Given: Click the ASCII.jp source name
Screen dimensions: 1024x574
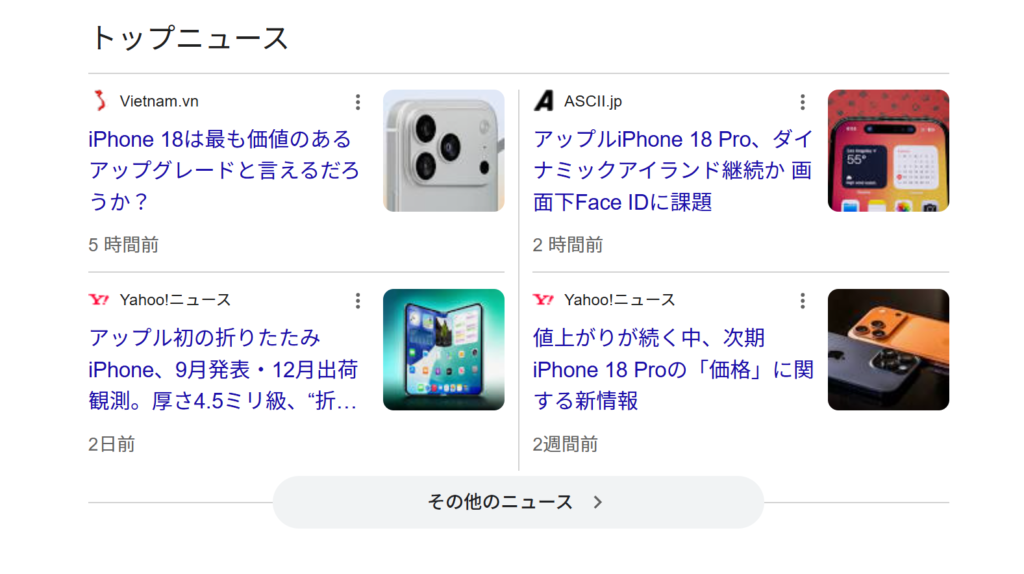Looking at the screenshot, I should (x=593, y=101).
